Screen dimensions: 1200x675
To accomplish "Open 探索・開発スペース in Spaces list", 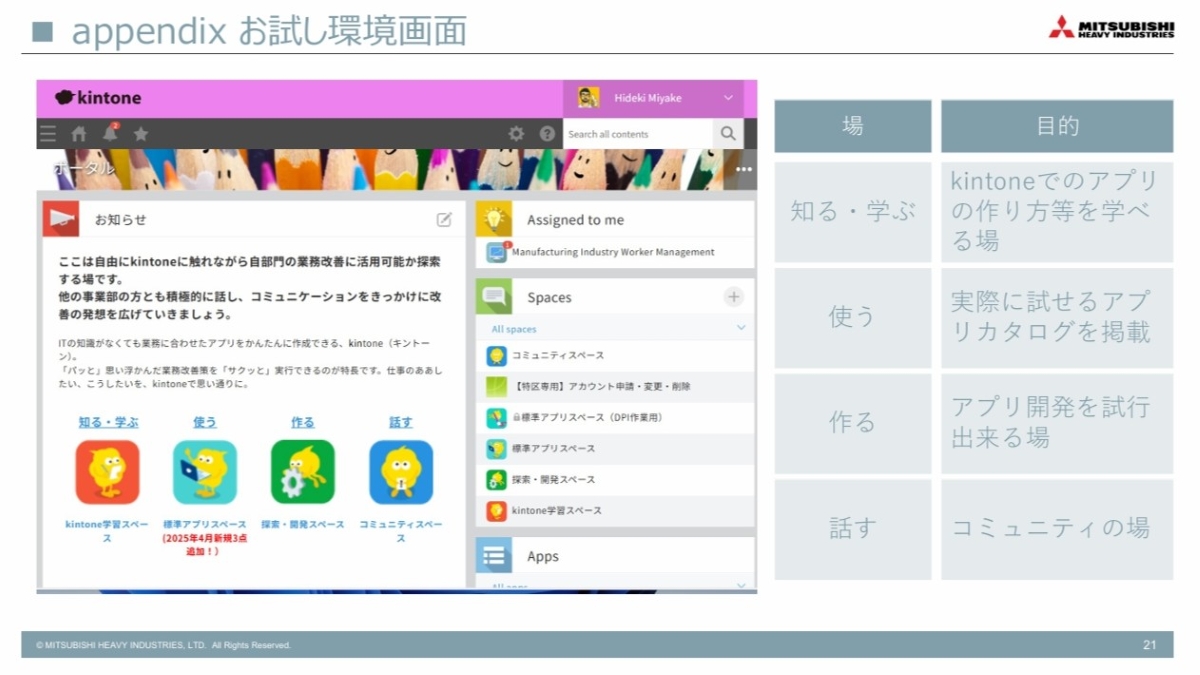I will [553, 479].
